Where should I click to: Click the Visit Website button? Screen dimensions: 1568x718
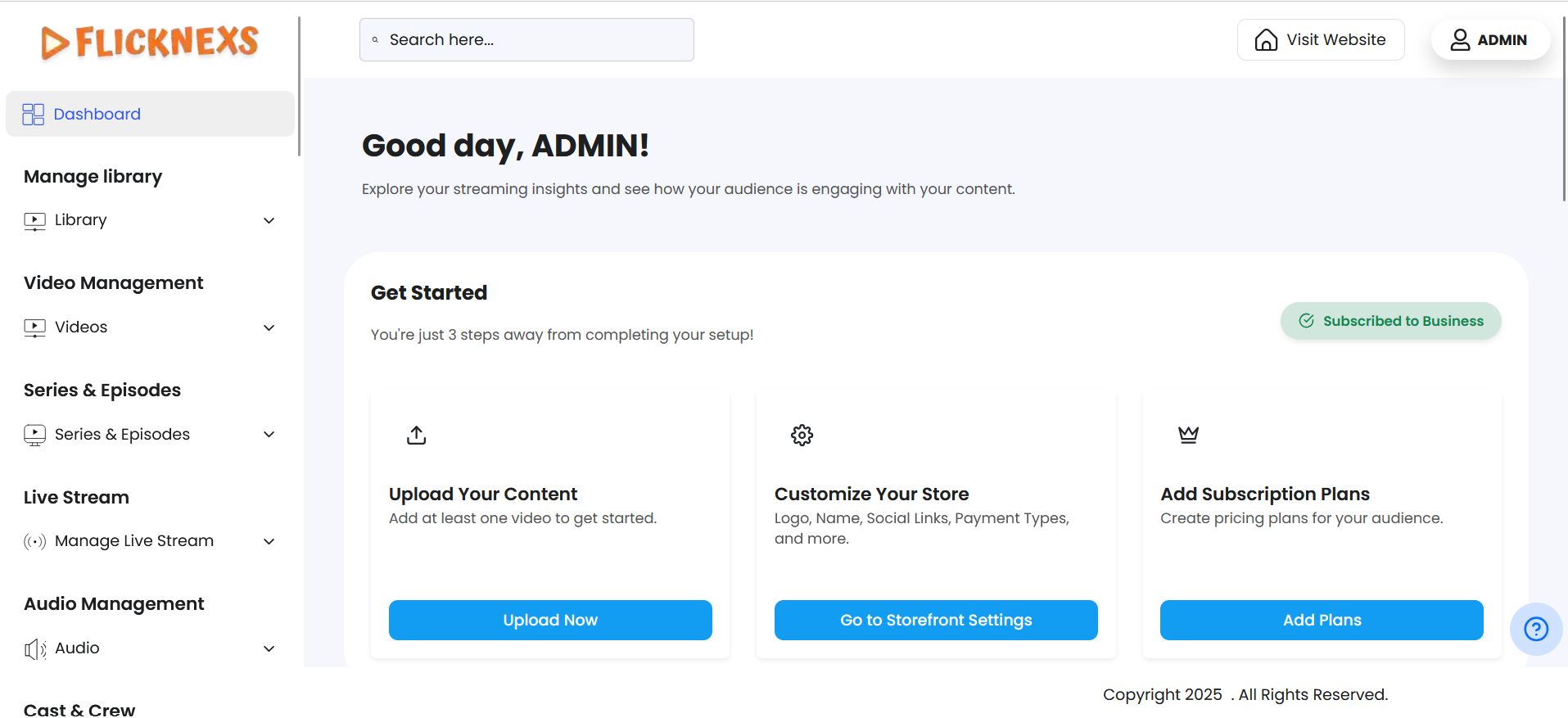coord(1321,40)
